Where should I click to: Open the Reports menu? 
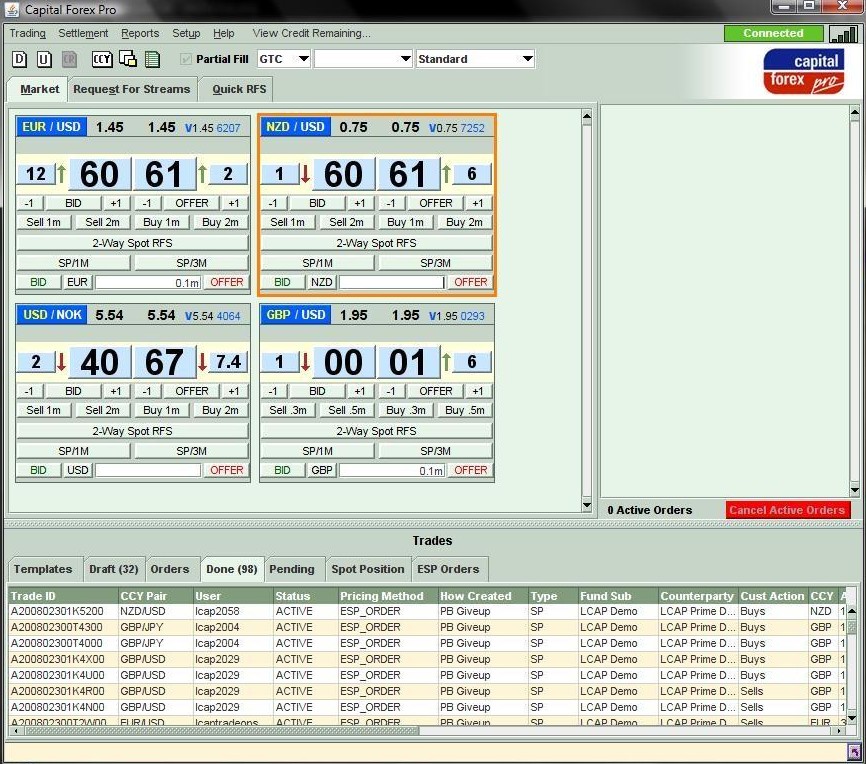[x=140, y=33]
